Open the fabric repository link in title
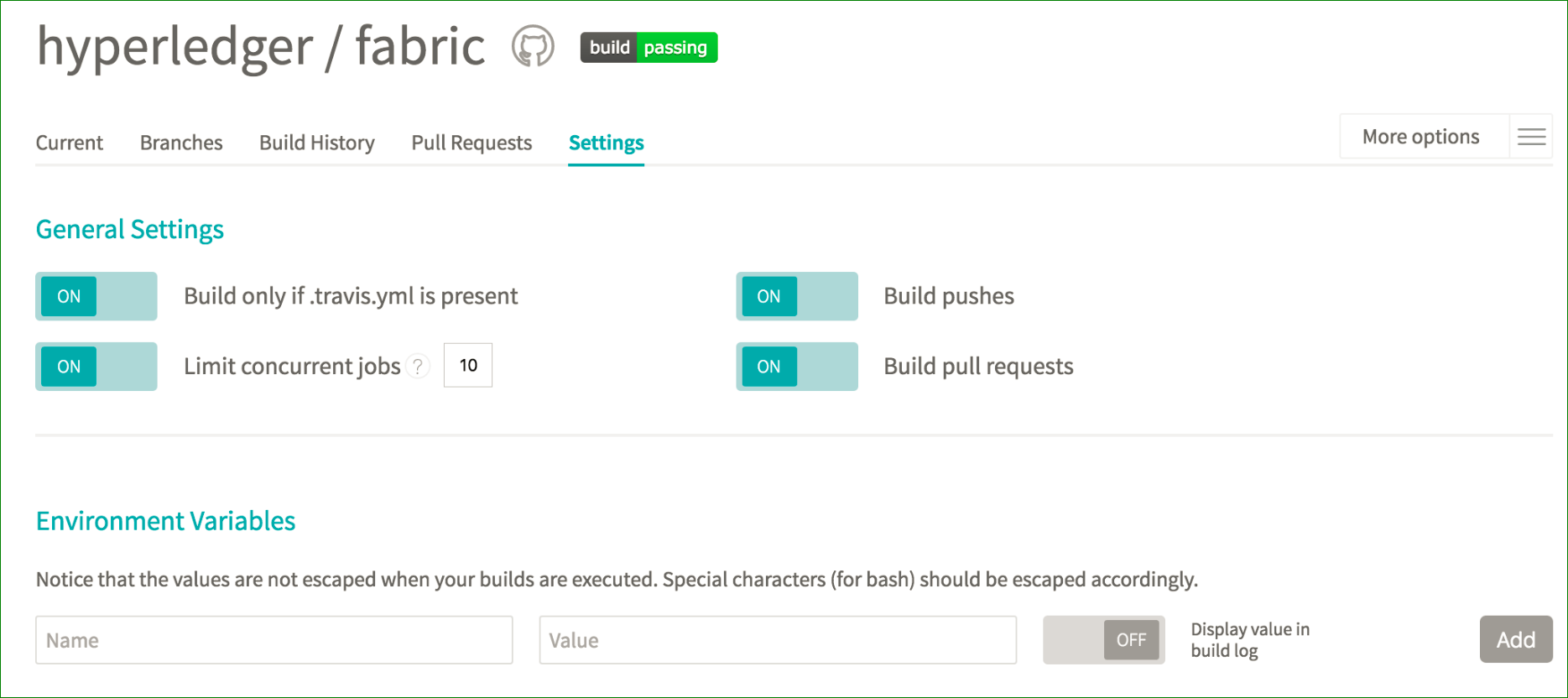 420,45
